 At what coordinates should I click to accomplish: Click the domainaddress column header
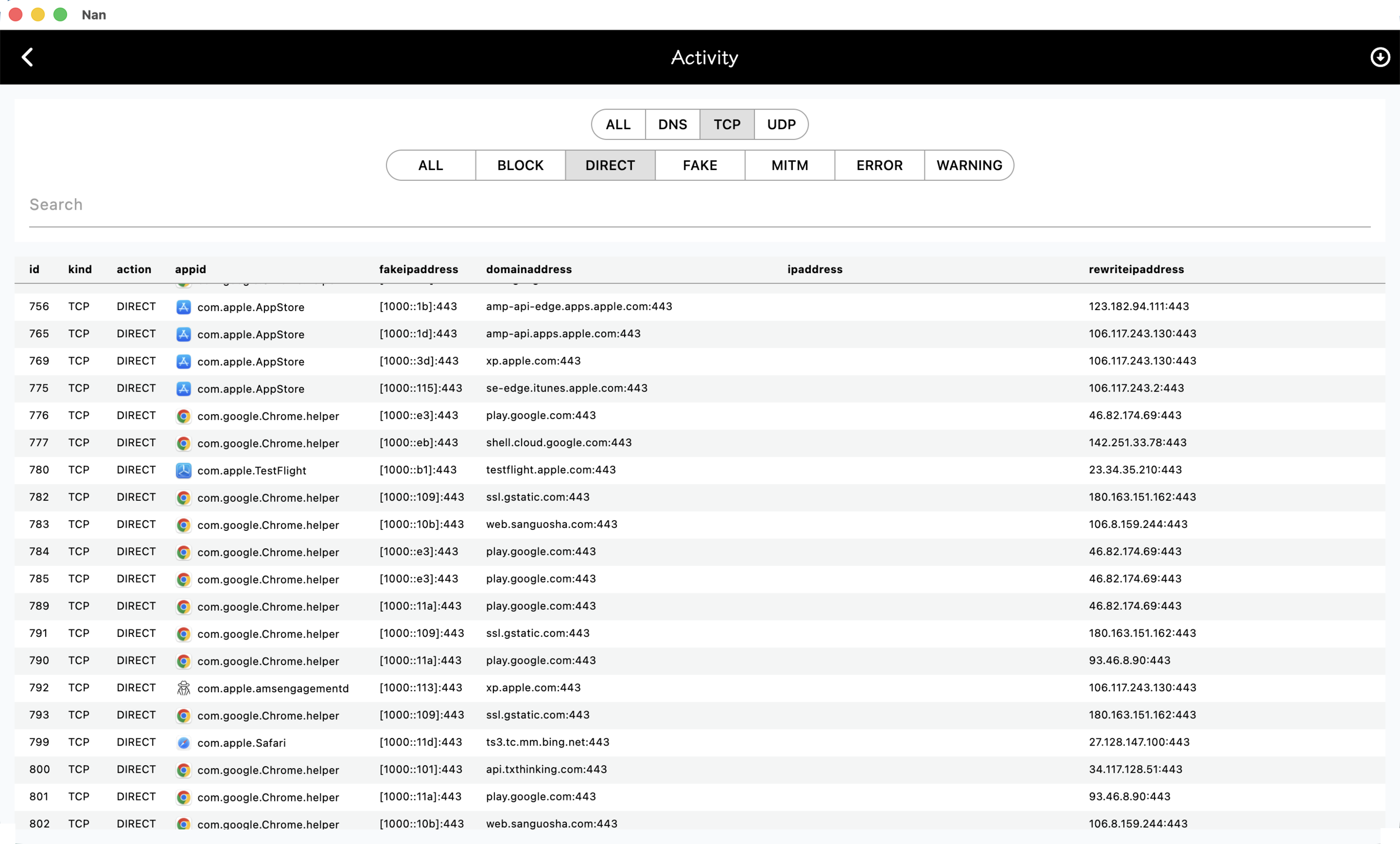click(528, 270)
